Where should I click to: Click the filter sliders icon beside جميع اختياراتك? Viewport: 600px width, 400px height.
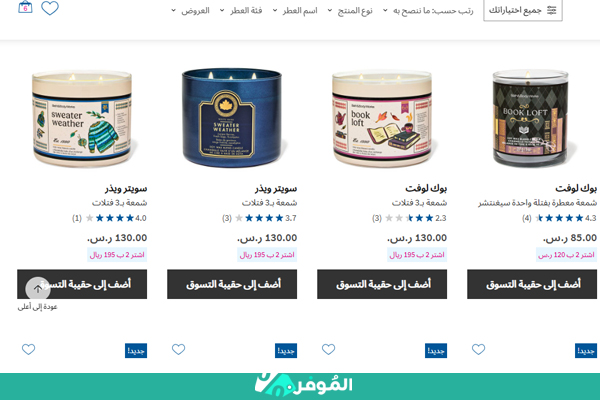click(x=551, y=10)
